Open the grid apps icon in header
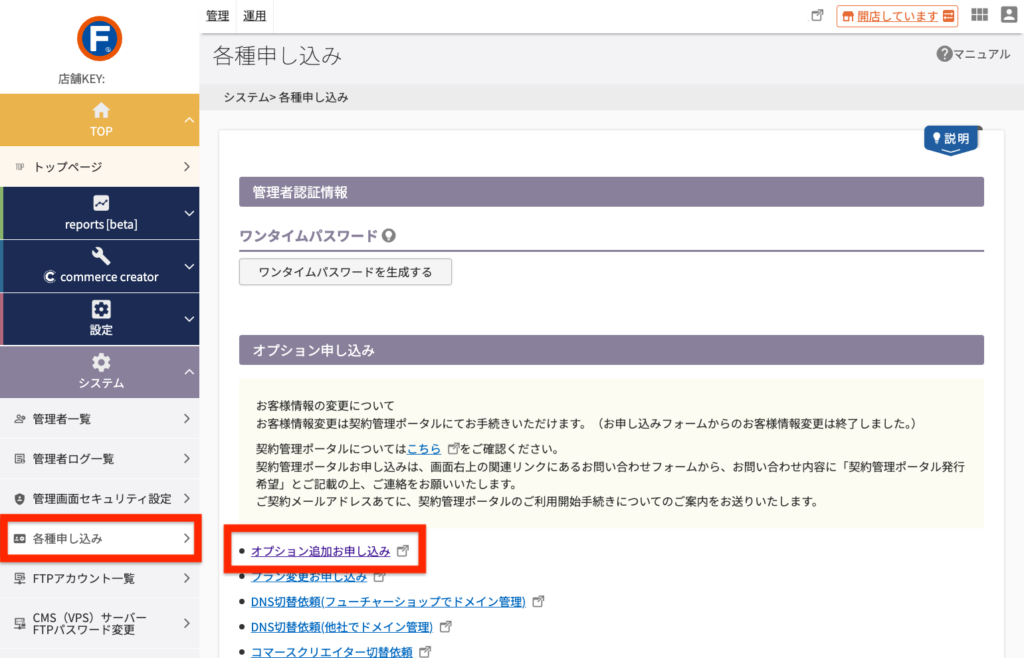This screenshot has width=1024, height=658. click(978, 15)
